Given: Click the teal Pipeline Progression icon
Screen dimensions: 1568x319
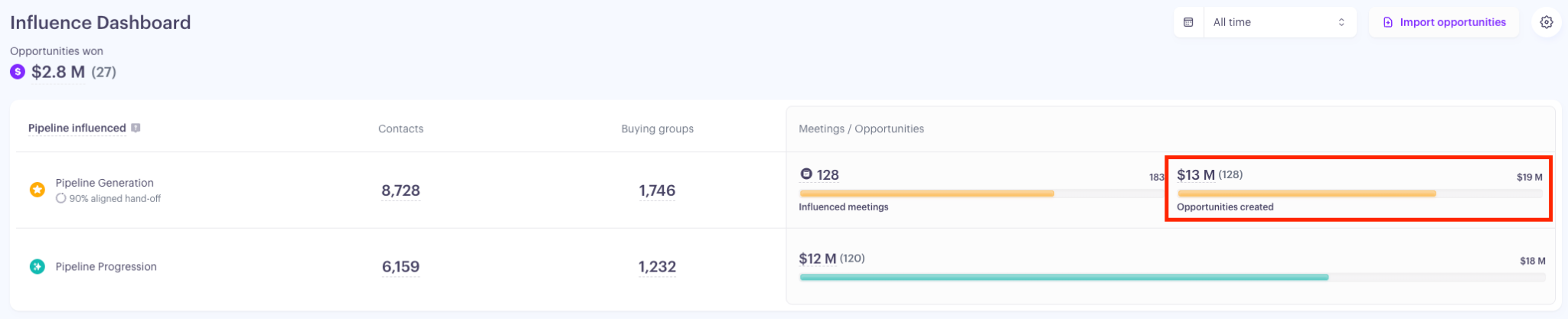Looking at the screenshot, I should tap(37, 266).
